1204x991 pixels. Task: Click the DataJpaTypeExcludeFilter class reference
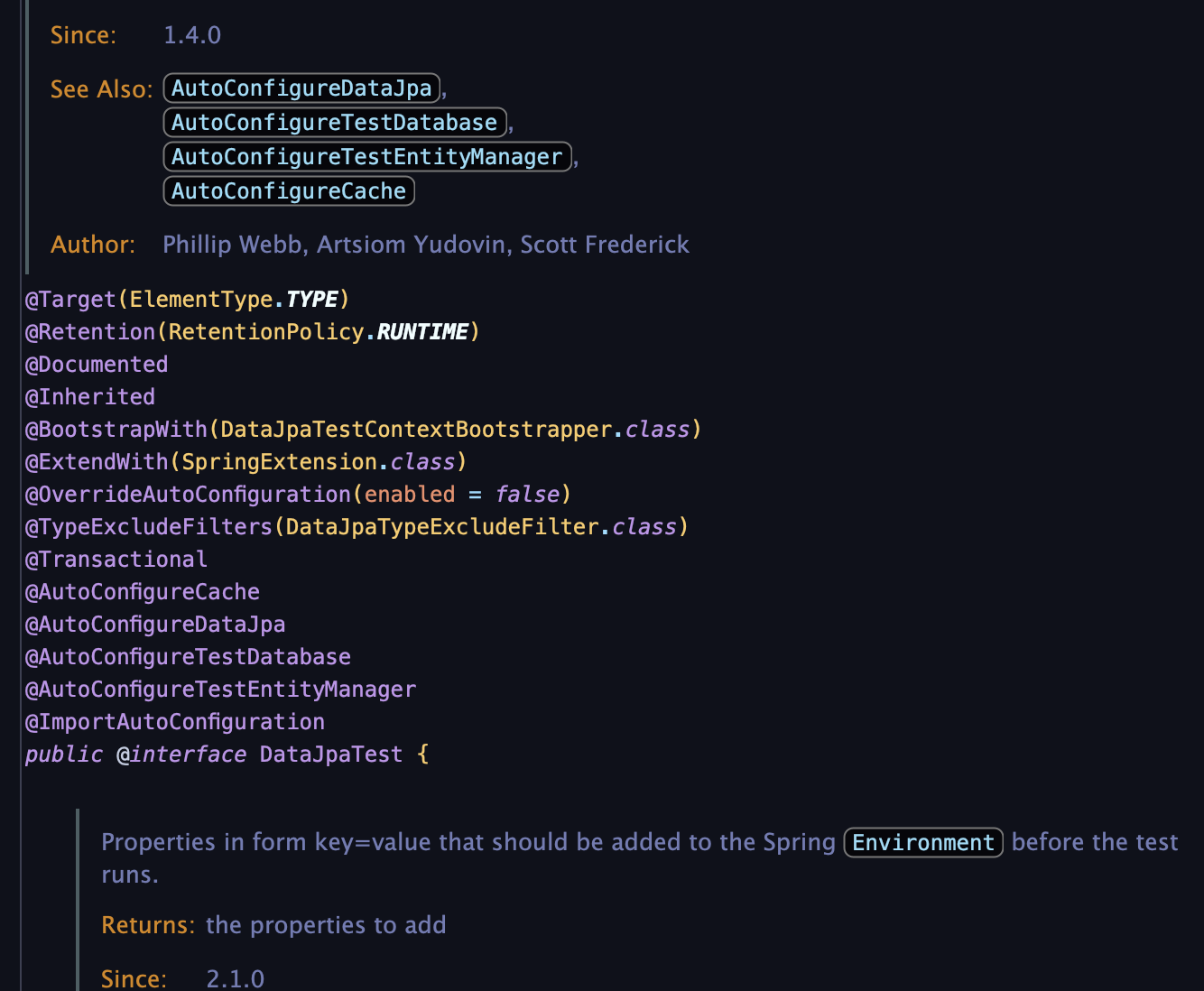pos(442,527)
